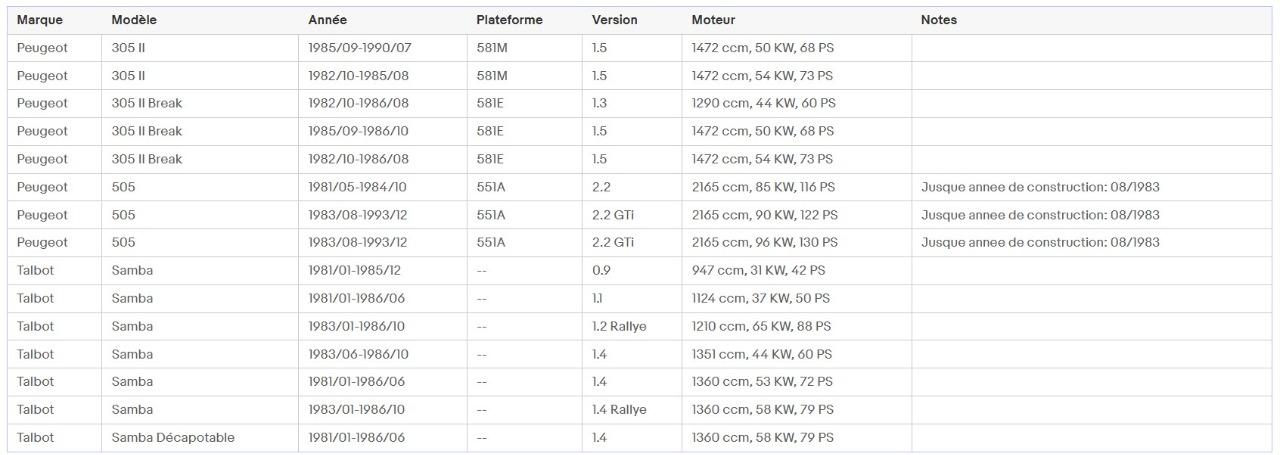The height and width of the screenshot is (455, 1280).
Task: Click the Moteur column header
Action: 714,20
